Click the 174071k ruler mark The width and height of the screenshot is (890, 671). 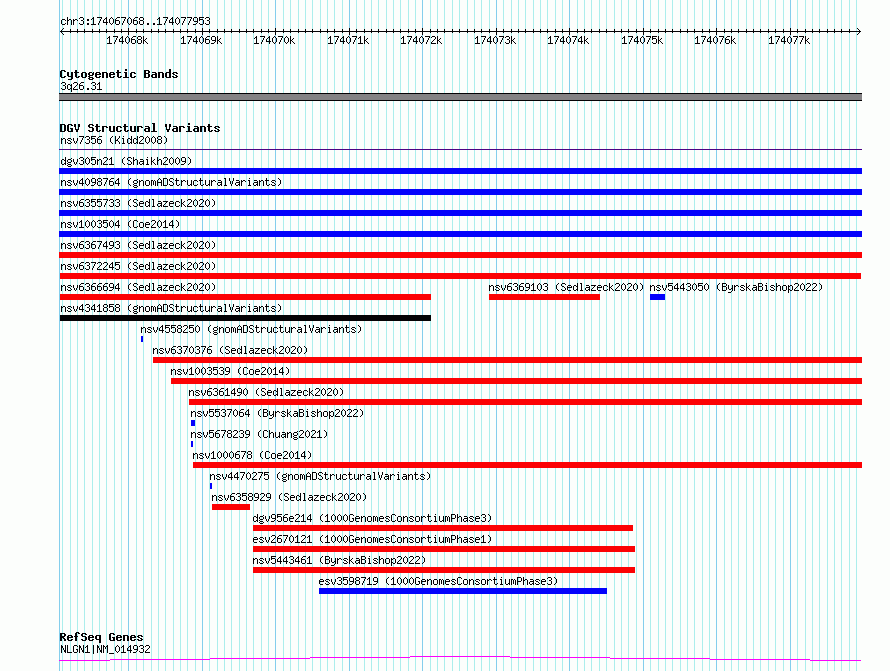coord(348,40)
